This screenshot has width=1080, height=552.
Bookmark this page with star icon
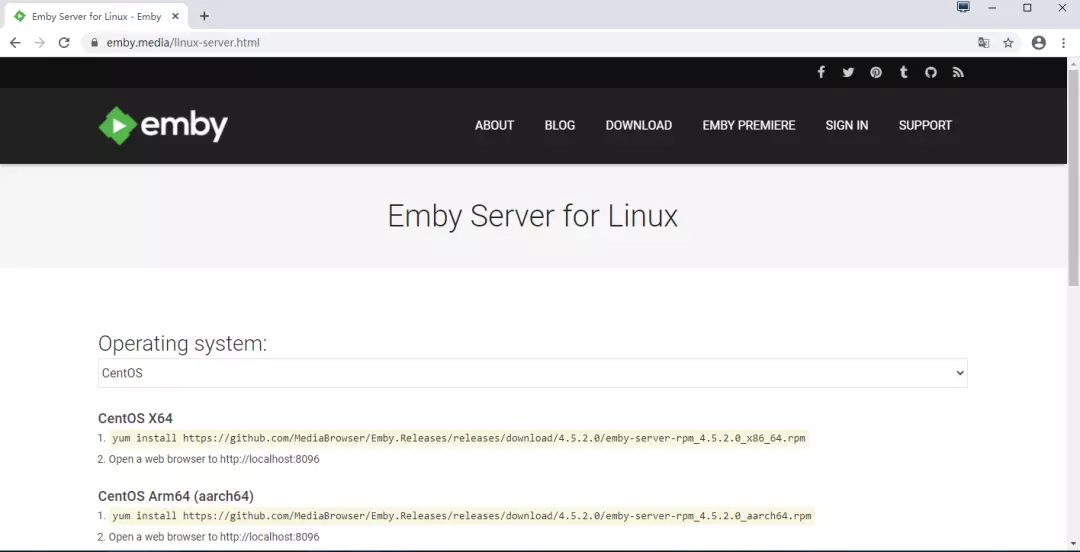1008,43
